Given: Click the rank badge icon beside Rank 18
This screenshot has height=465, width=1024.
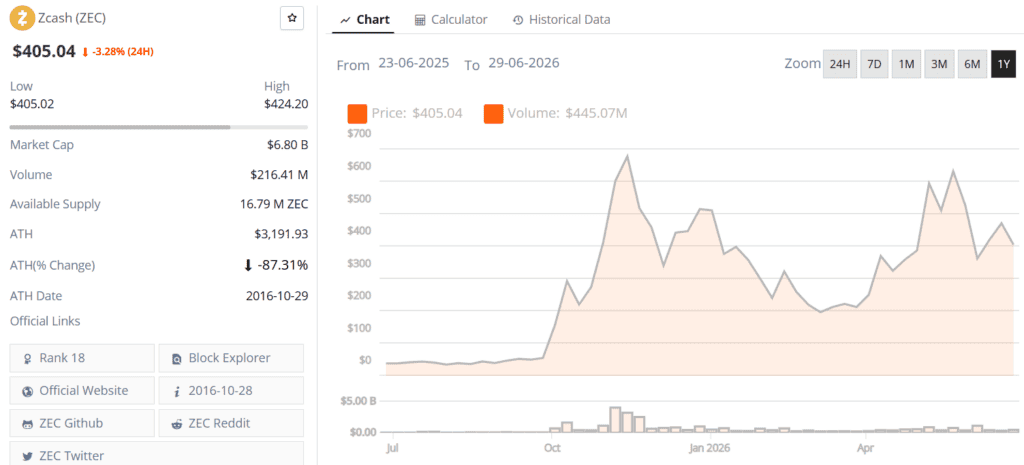Looking at the screenshot, I should tap(28, 359).
